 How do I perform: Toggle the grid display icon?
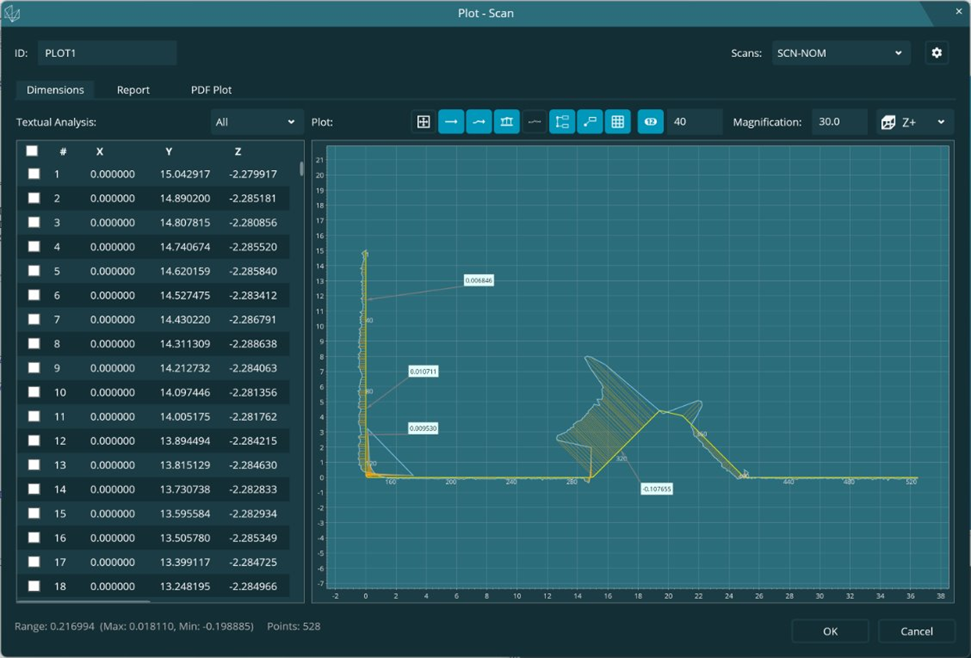click(618, 121)
